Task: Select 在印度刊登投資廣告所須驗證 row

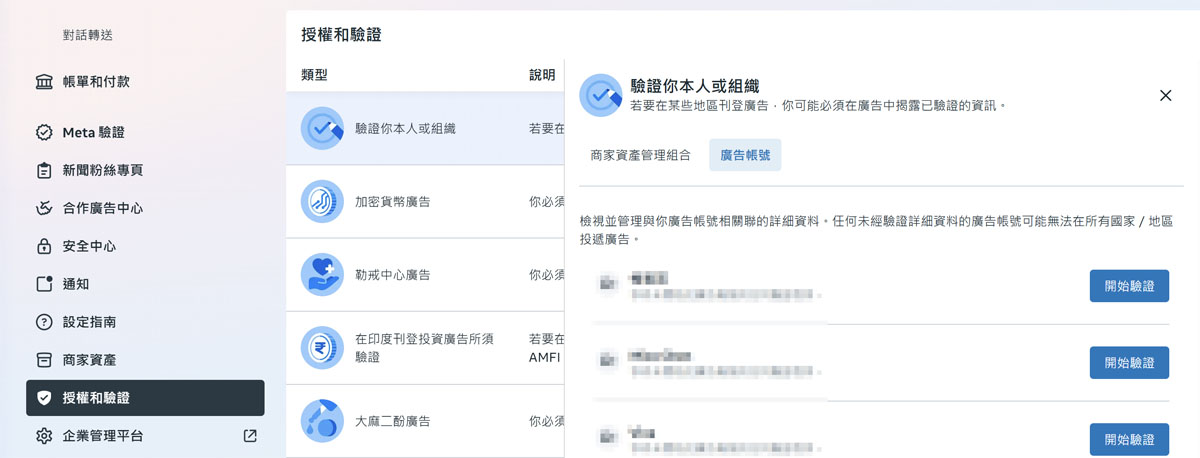Action: click(x=425, y=347)
